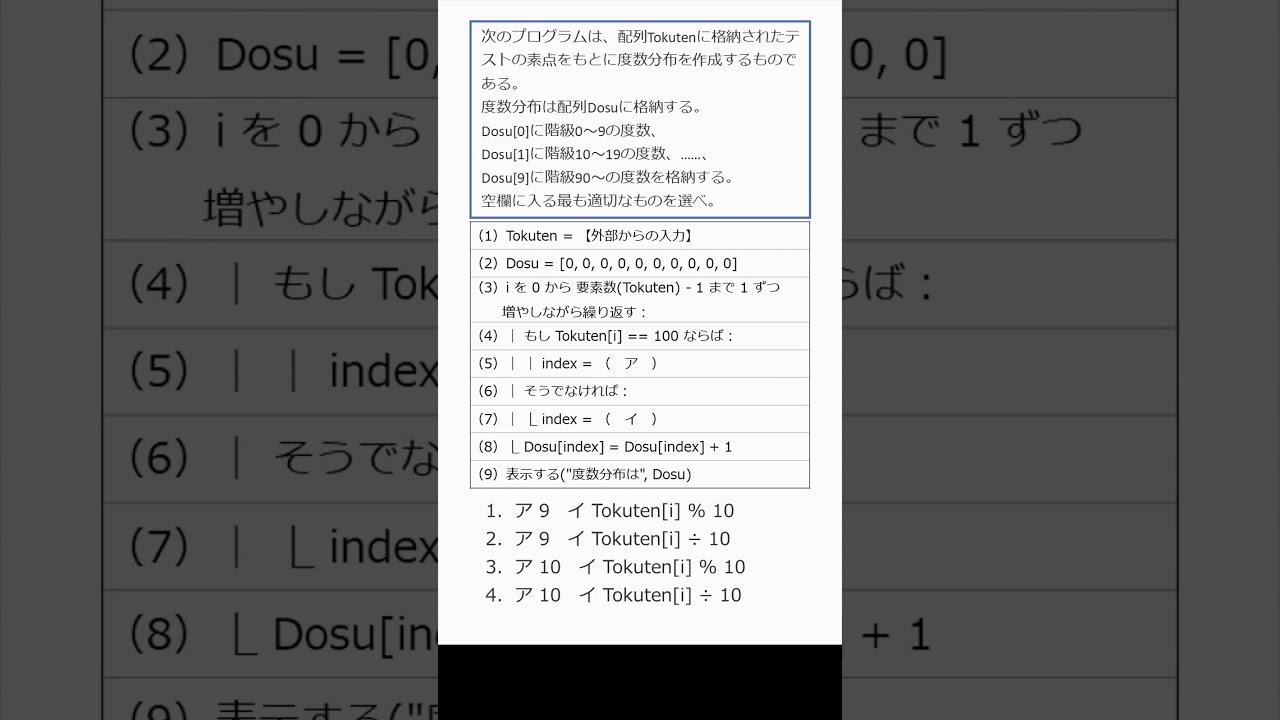
Task: Click row (3) loop line in the small table
Action: [640, 300]
